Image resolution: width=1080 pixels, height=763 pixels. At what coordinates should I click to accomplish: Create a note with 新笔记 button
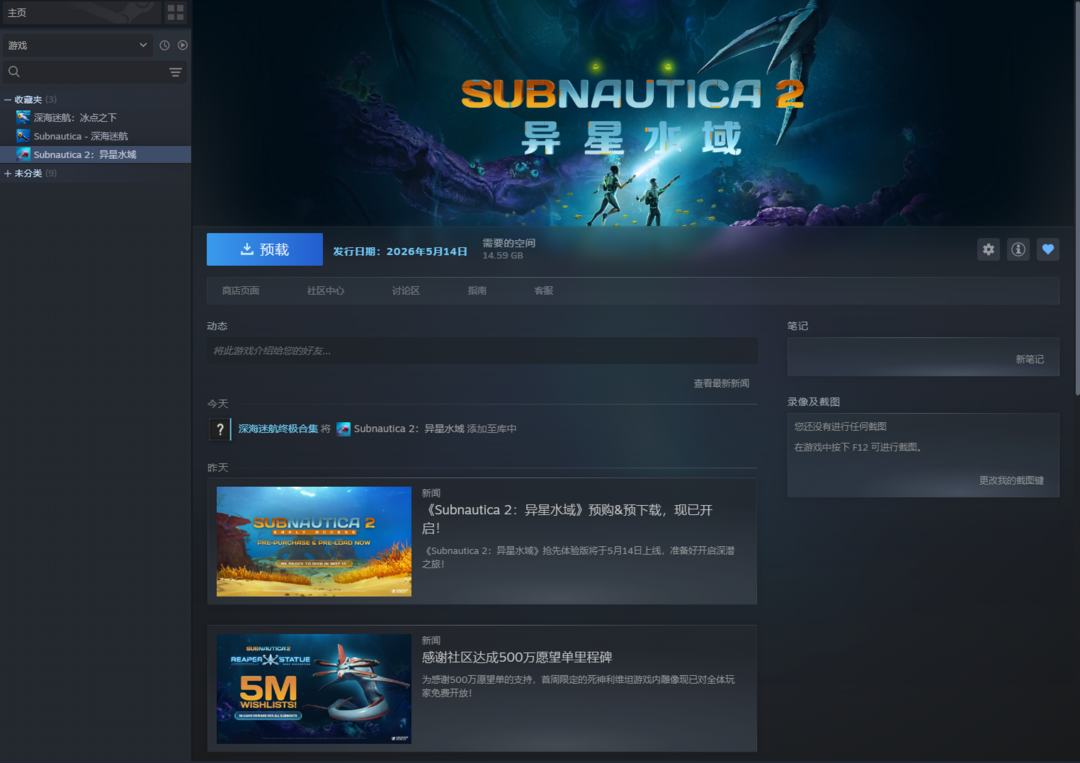[x=1030, y=359]
